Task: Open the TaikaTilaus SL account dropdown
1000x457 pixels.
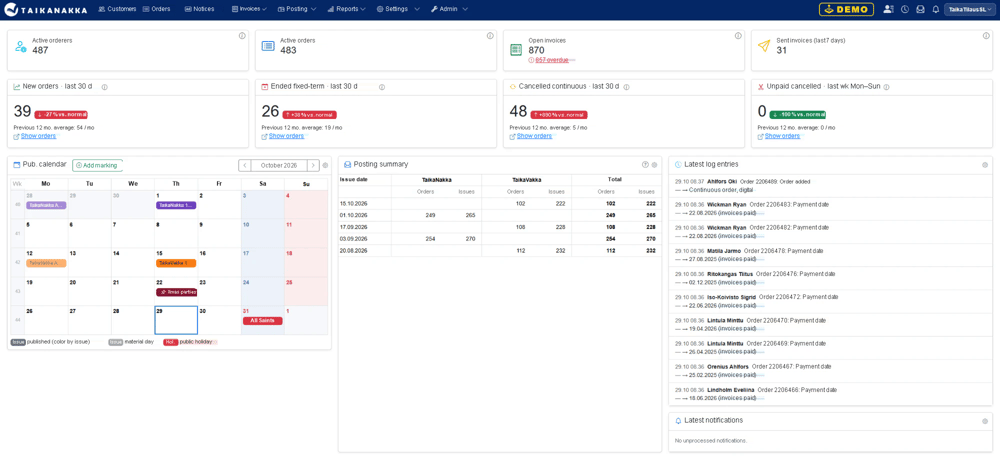Action: pyautogui.click(x=970, y=10)
